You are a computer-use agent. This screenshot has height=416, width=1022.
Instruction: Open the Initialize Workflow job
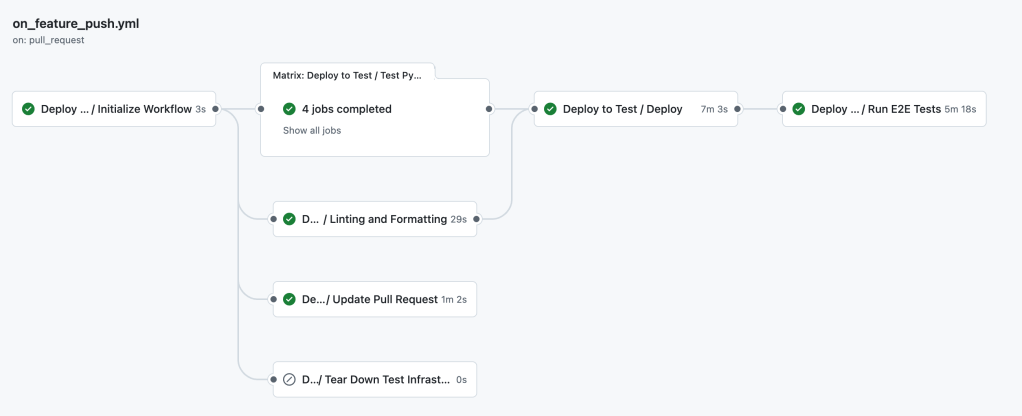(115, 109)
